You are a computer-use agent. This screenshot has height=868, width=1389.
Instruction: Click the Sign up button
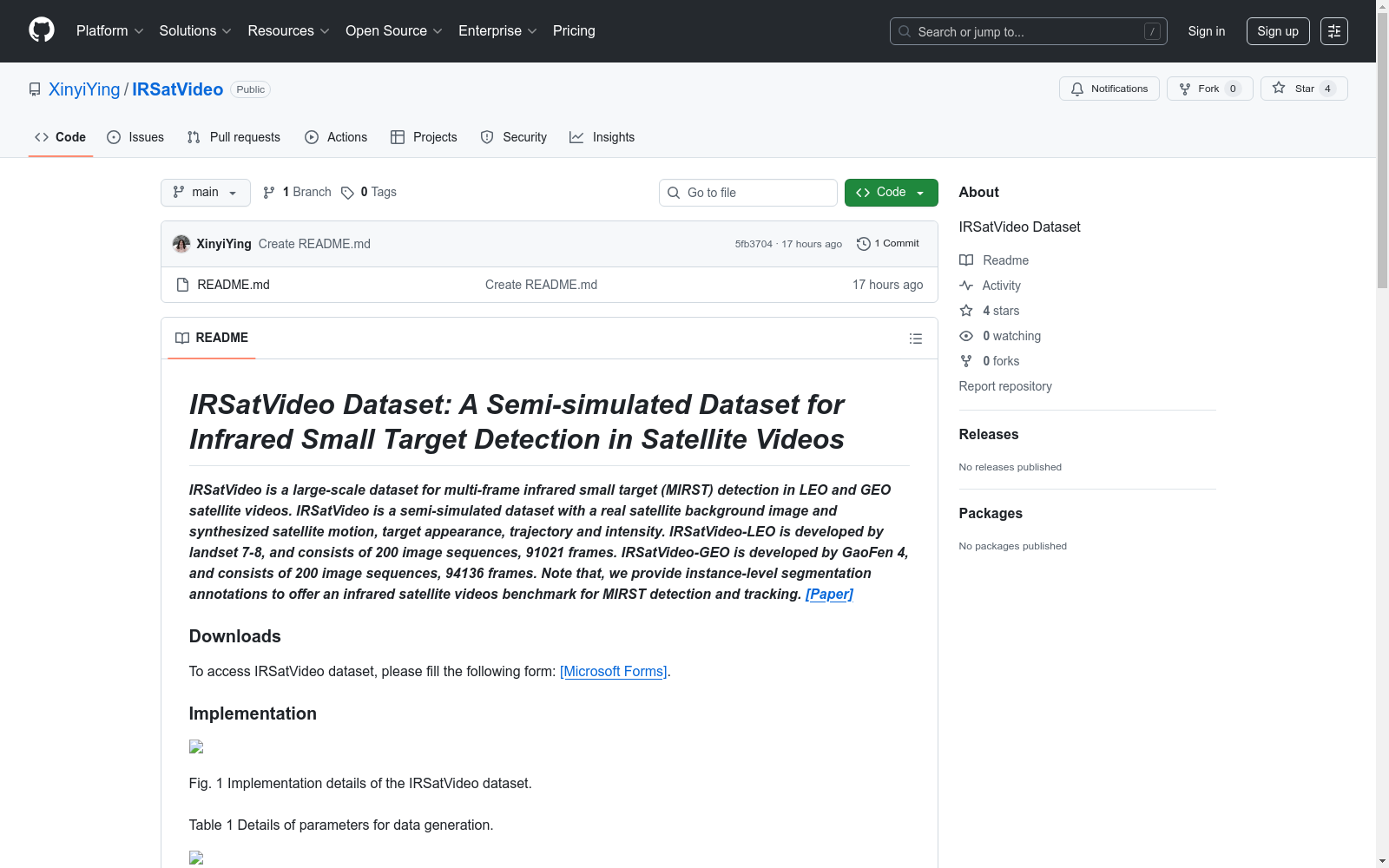point(1278,31)
